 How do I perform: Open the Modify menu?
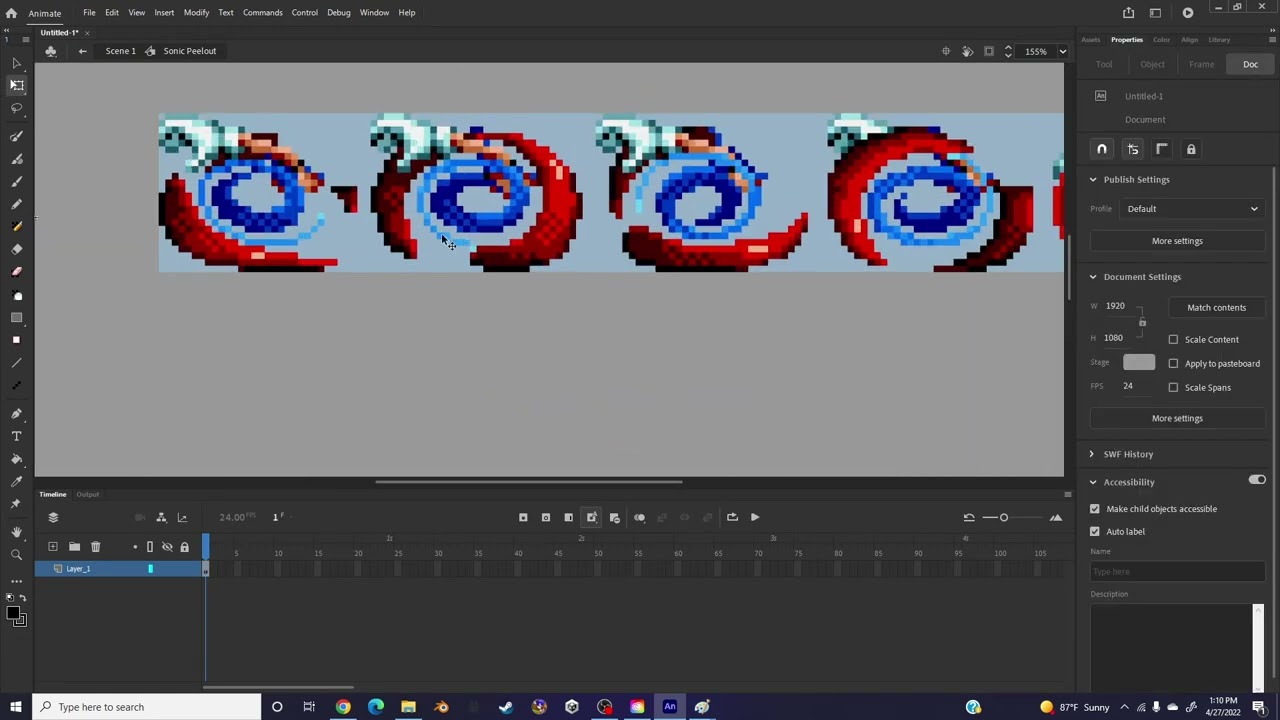pyautogui.click(x=196, y=13)
